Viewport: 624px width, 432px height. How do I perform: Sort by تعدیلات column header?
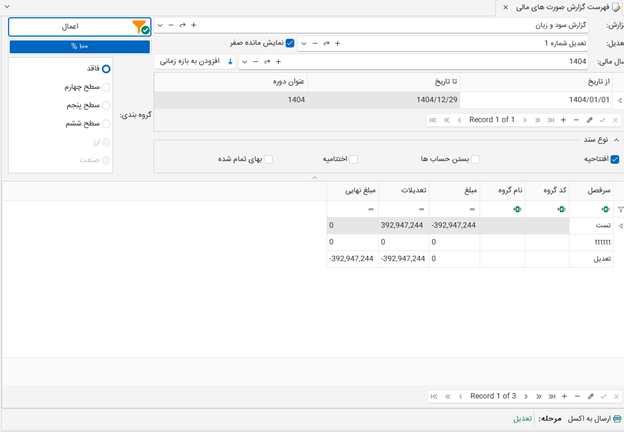404,191
